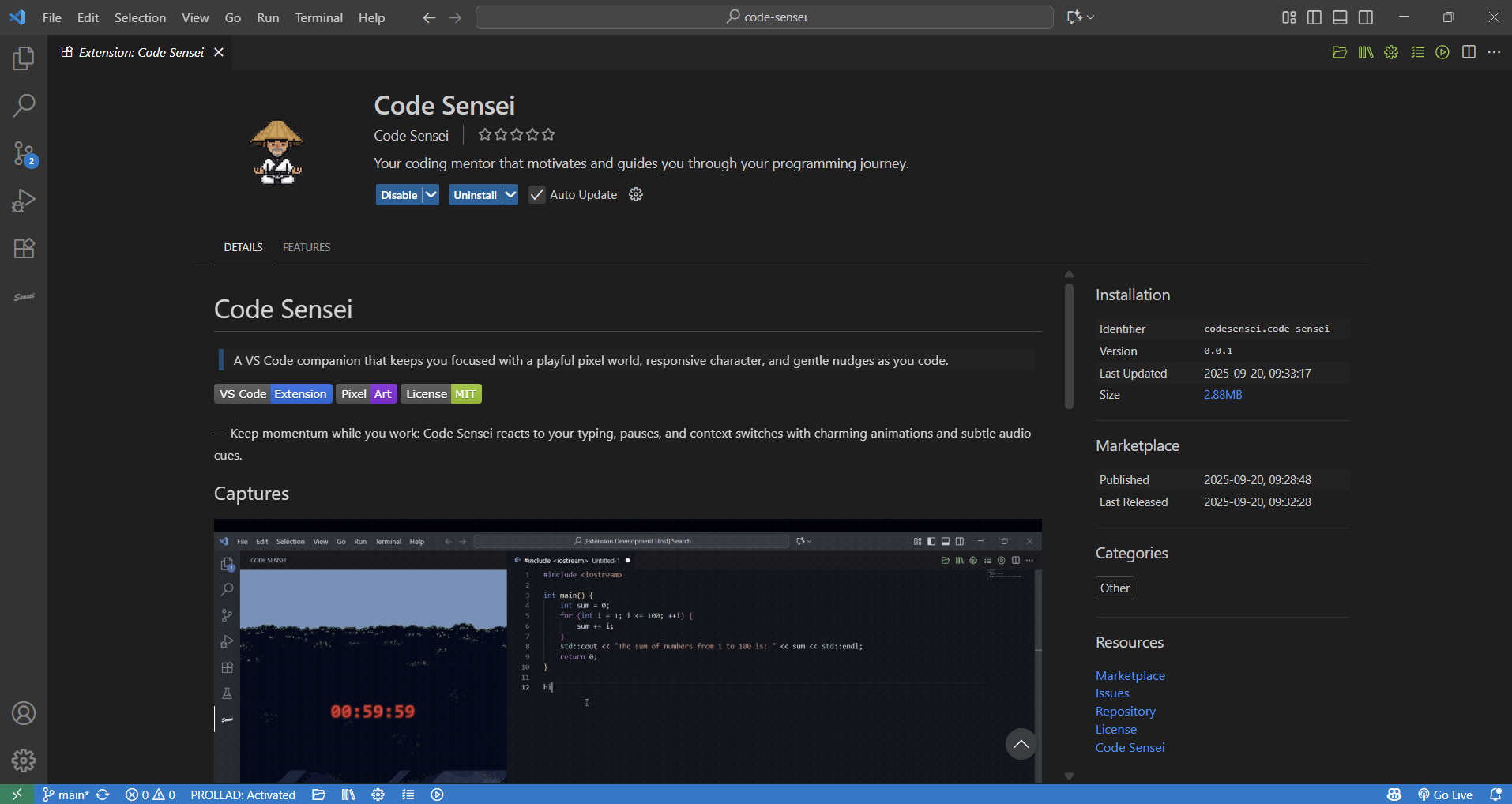Open the Code Sensei resource link
This screenshot has width=1512, height=804.
(x=1130, y=747)
